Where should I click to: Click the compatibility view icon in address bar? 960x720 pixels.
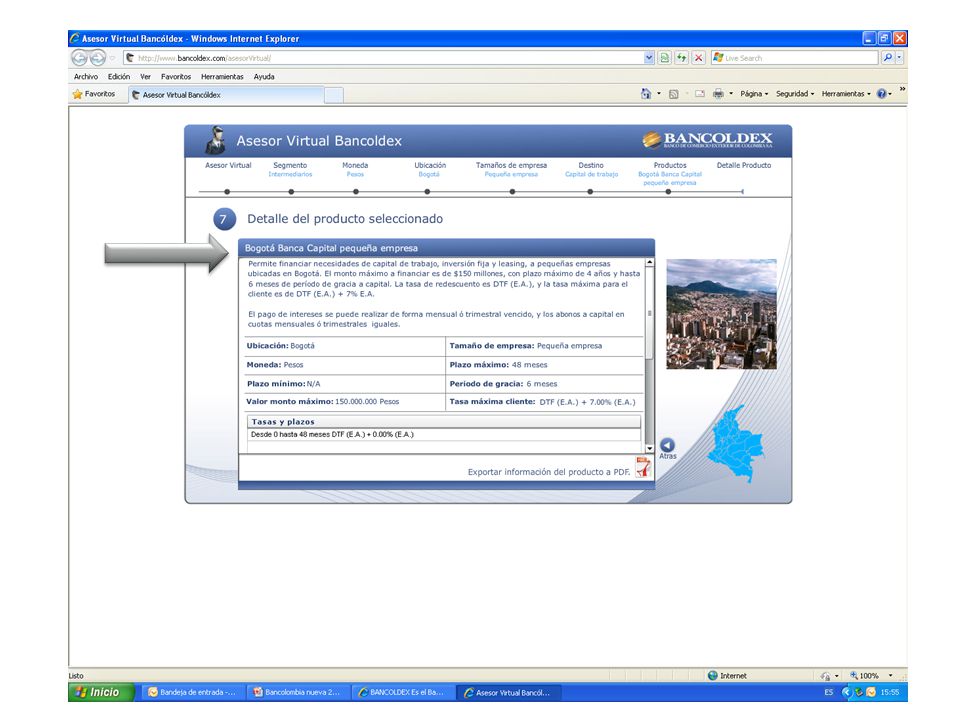pyautogui.click(x=664, y=58)
